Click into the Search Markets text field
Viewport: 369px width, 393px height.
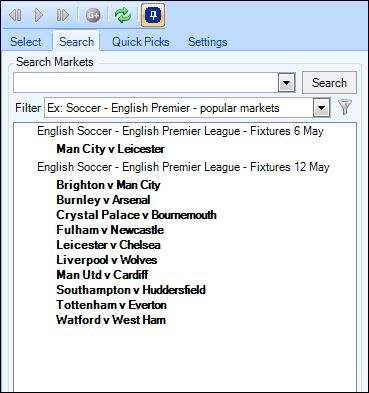146,83
